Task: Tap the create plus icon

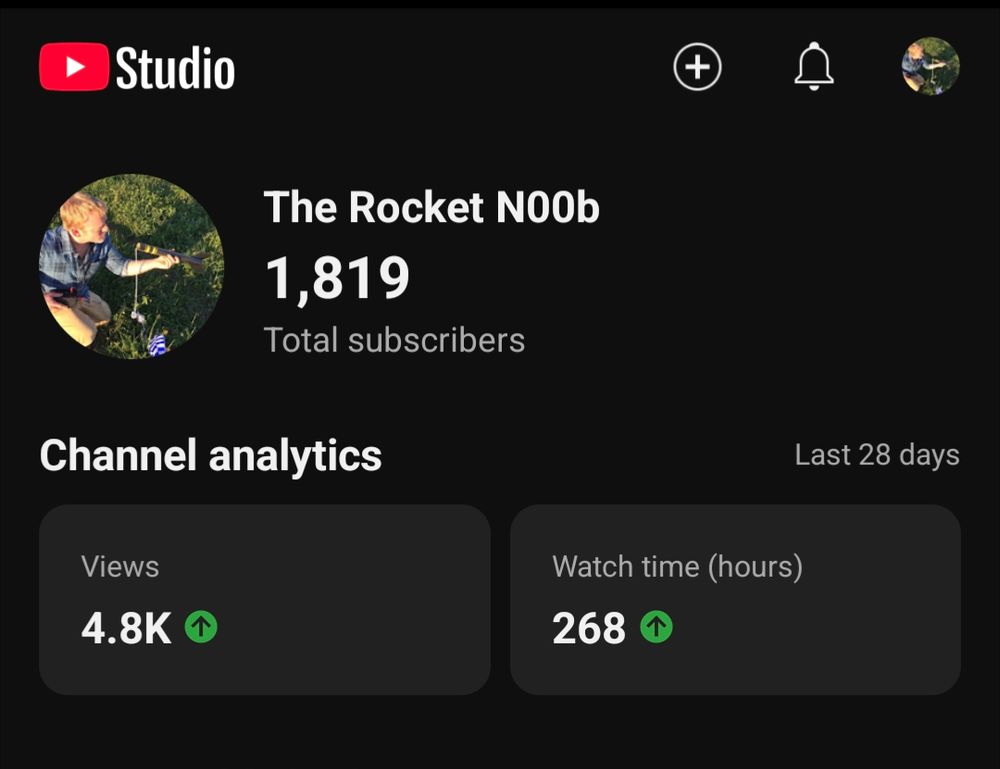Action: 697,66
